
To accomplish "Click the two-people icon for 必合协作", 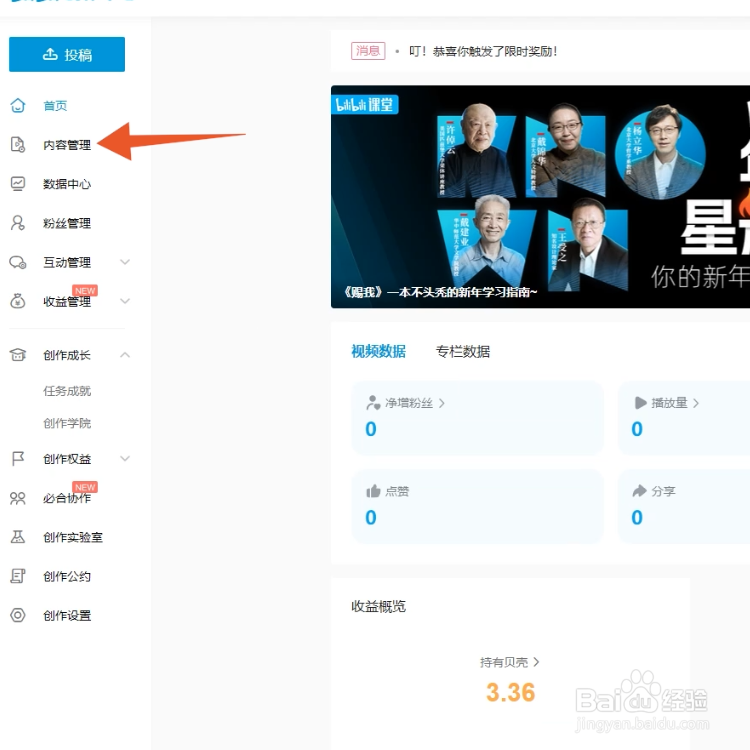I will [18, 498].
